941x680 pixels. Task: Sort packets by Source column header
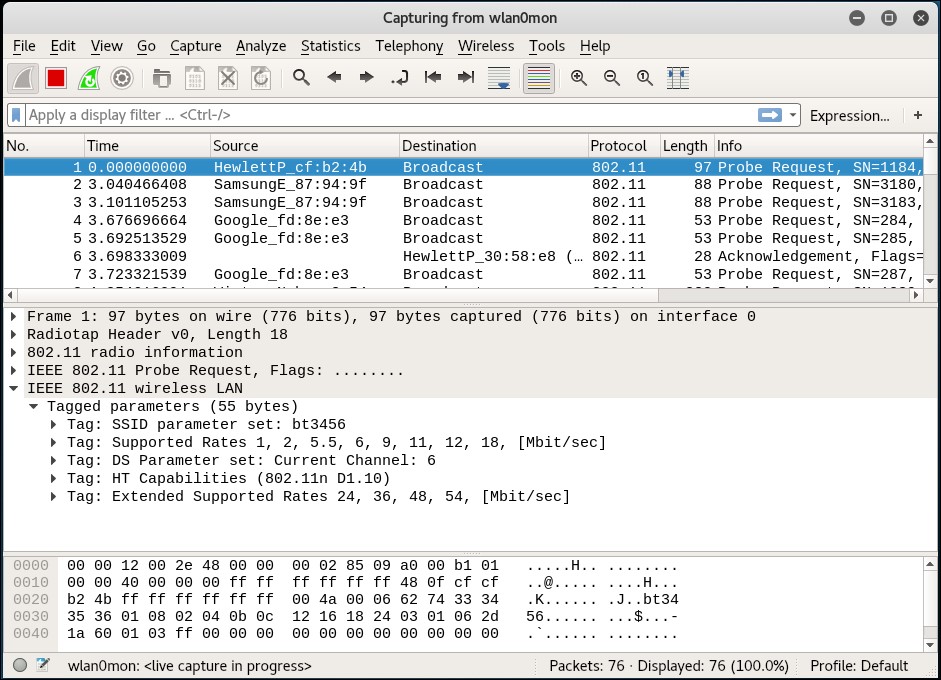[x=305, y=146]
